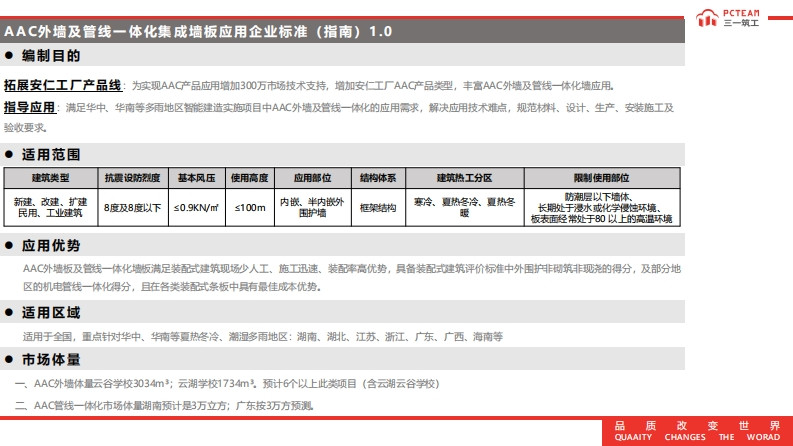Click the bullet icon beside 市场体量

10,360
